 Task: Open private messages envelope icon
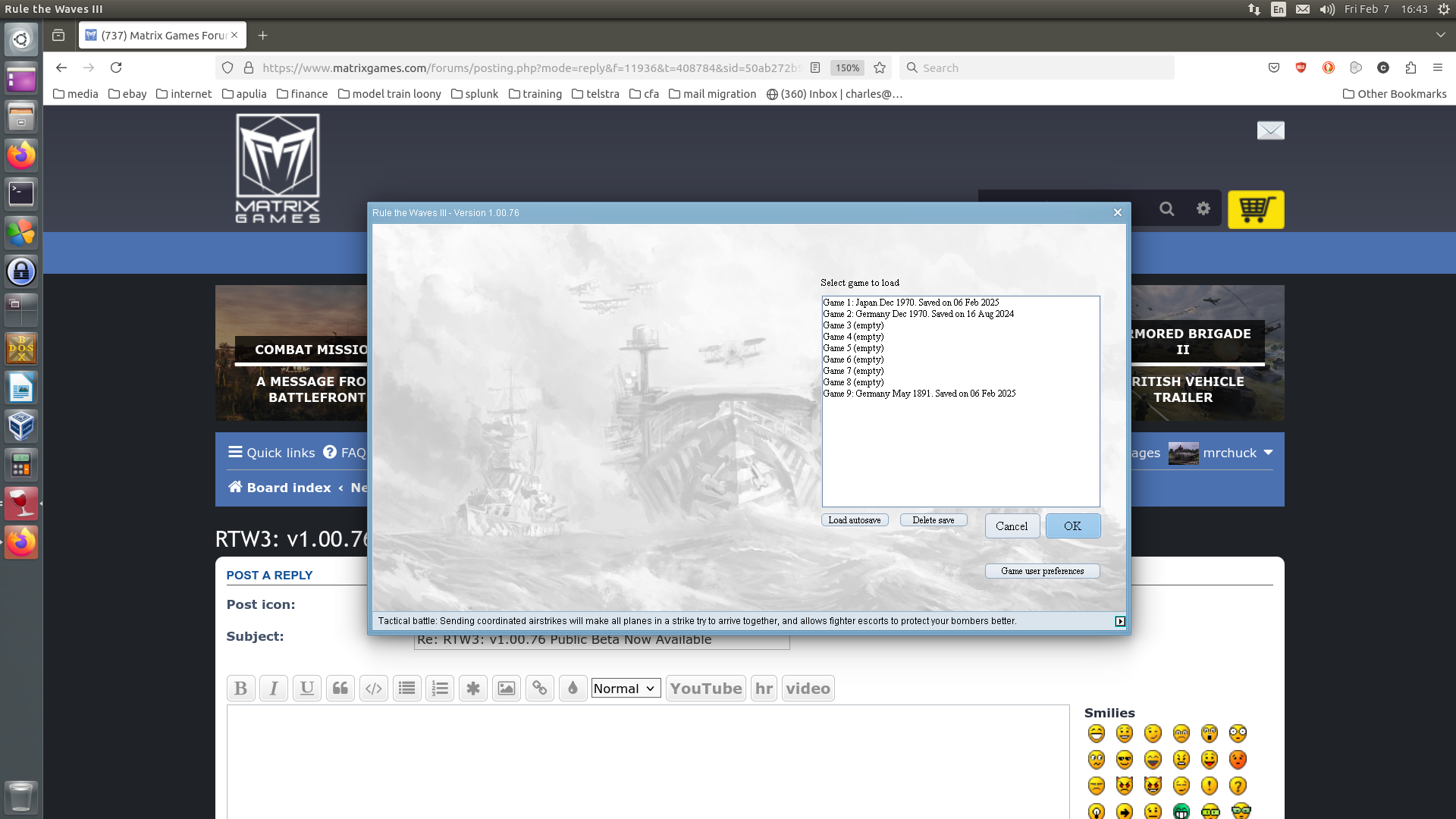coord(1271,130)
